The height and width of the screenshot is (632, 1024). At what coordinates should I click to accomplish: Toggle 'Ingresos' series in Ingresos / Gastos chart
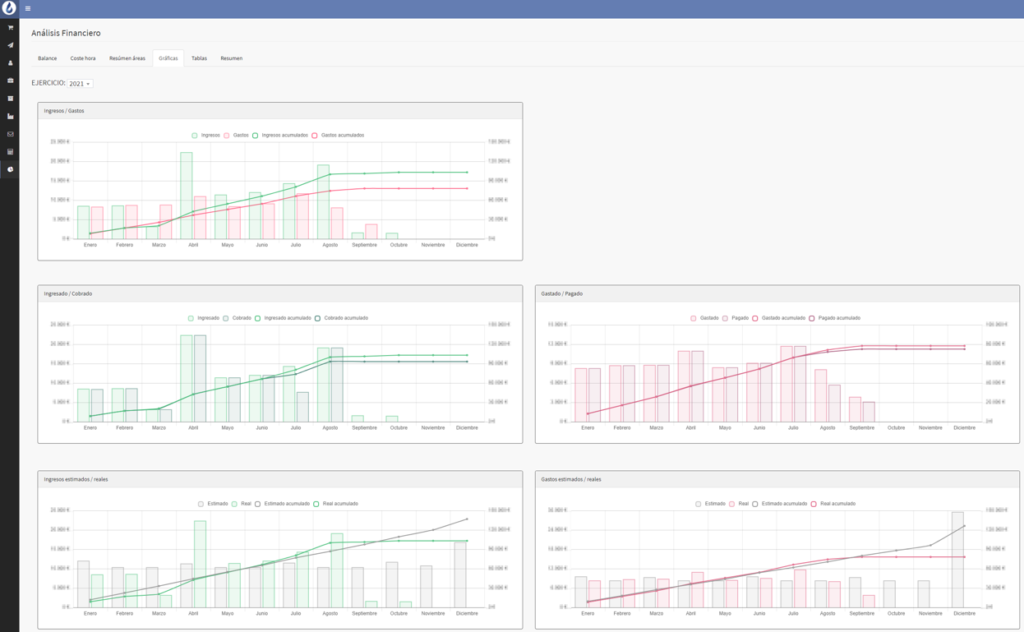point(208,134)
